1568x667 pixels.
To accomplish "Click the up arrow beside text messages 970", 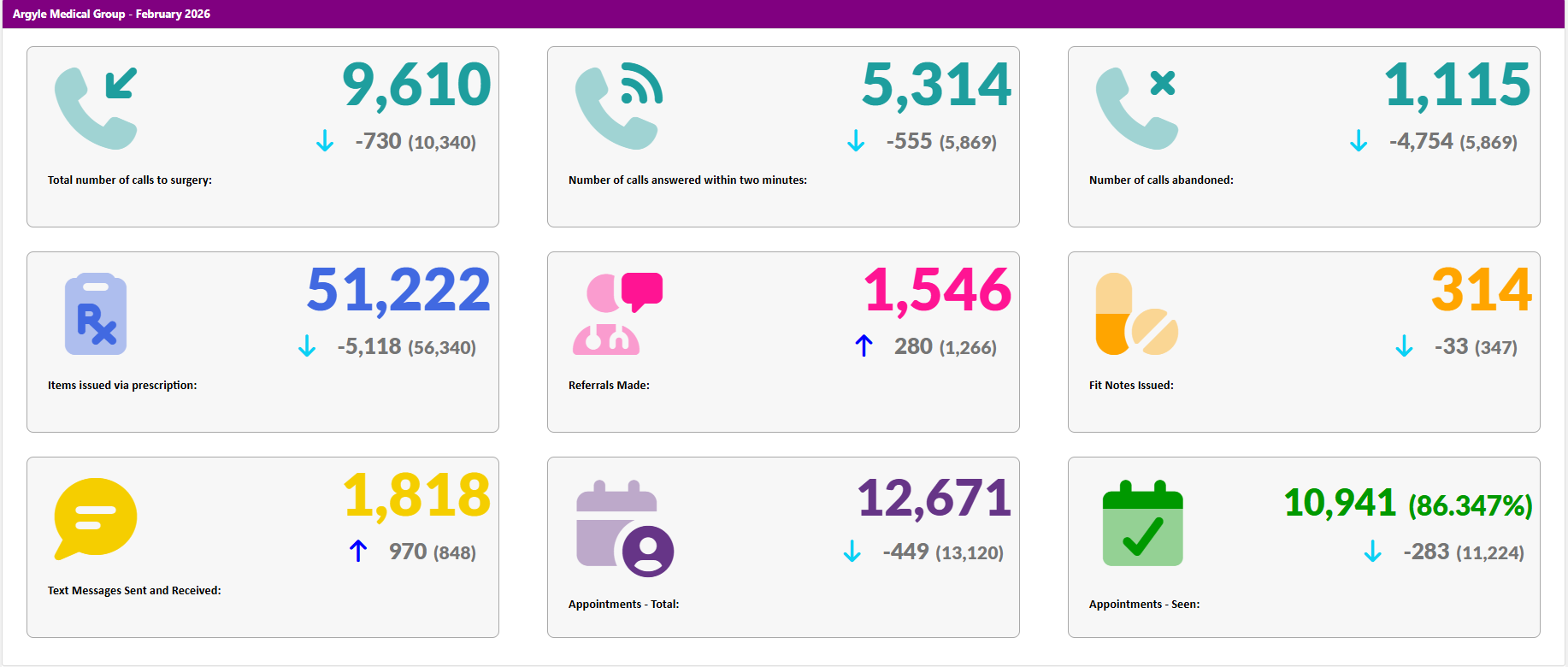I will pos(358,552).
